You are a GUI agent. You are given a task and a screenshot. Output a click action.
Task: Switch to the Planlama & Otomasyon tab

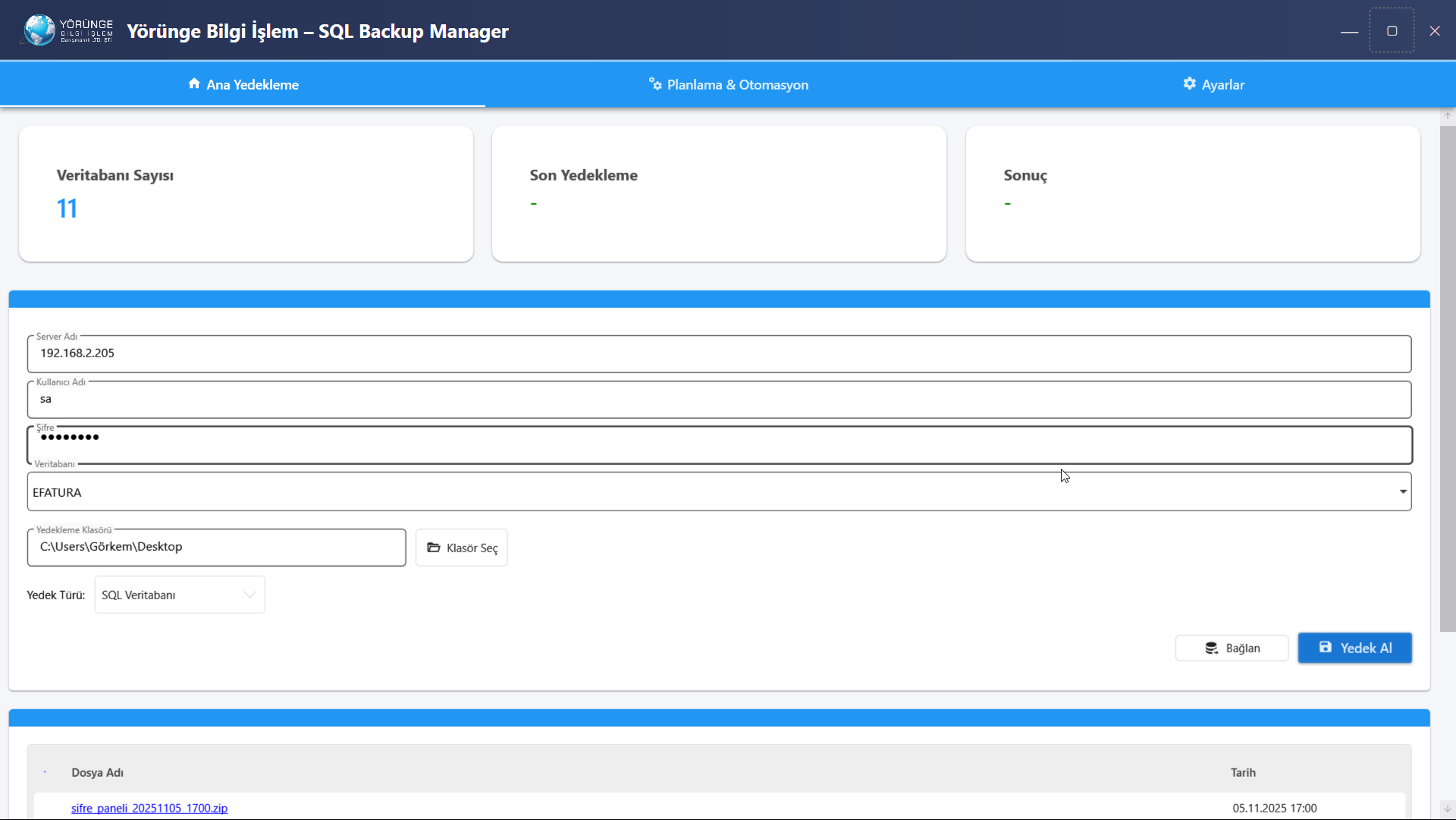pyautogui.click(x=728, y=84)
